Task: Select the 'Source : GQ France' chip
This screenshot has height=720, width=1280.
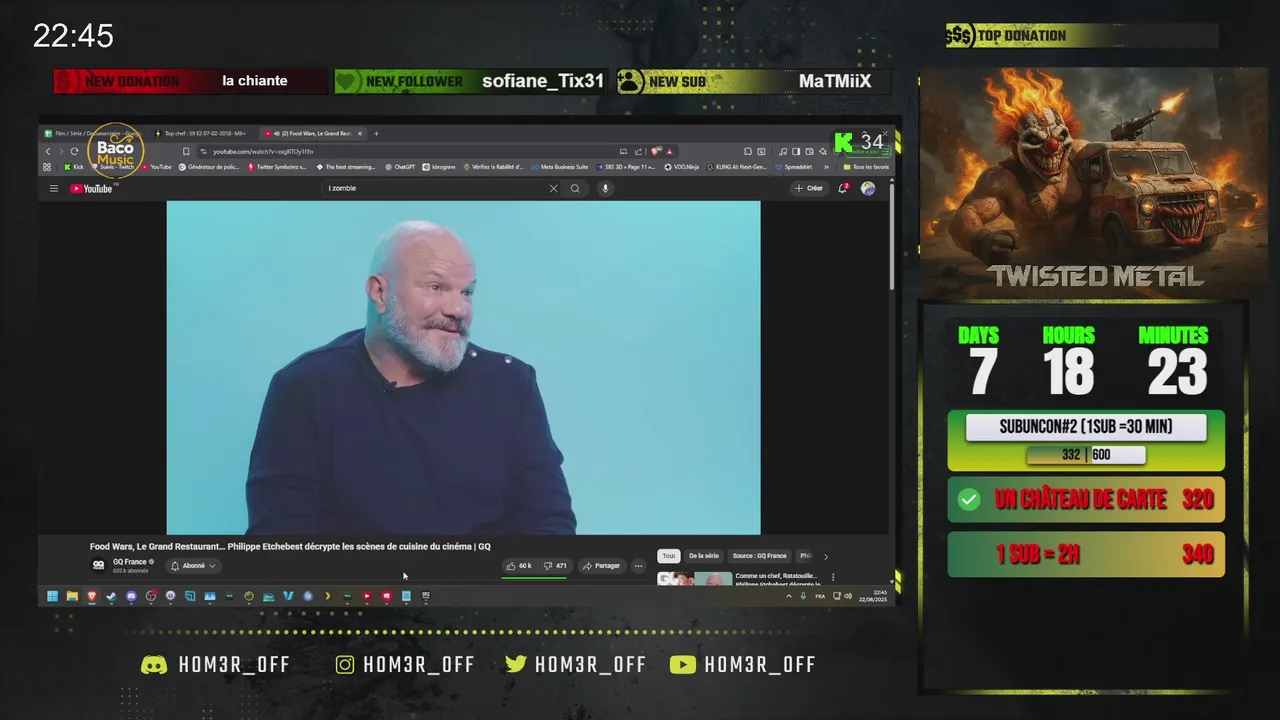Action: 759,556
